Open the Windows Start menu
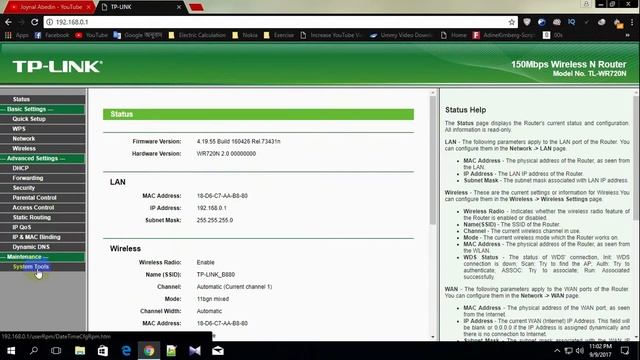The image size is (640, 360). click(x=11, y=351)
